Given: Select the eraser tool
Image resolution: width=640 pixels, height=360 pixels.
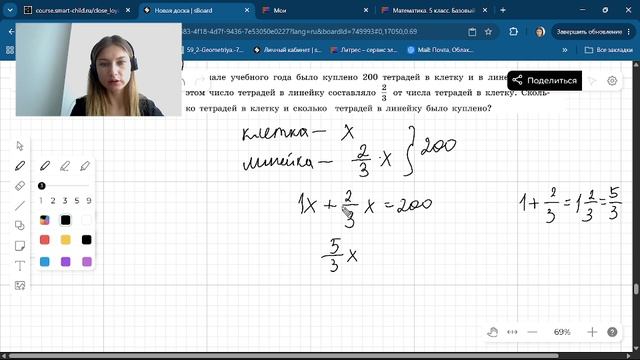Looking at the screenshot, I should pyautogui.click(x=20, y=186).
